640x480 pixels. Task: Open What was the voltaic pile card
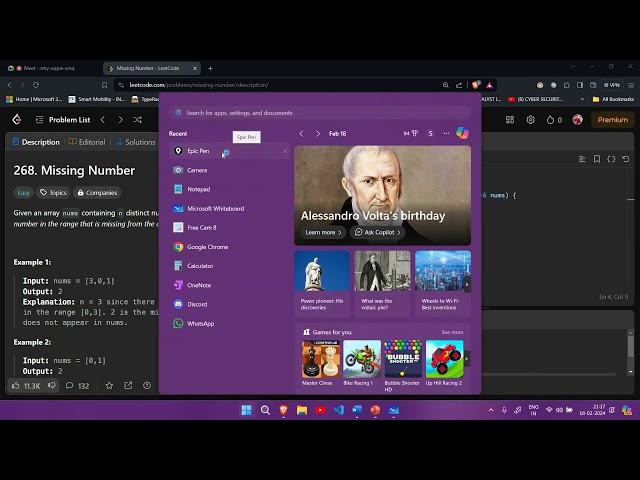[x=382, y=283]
